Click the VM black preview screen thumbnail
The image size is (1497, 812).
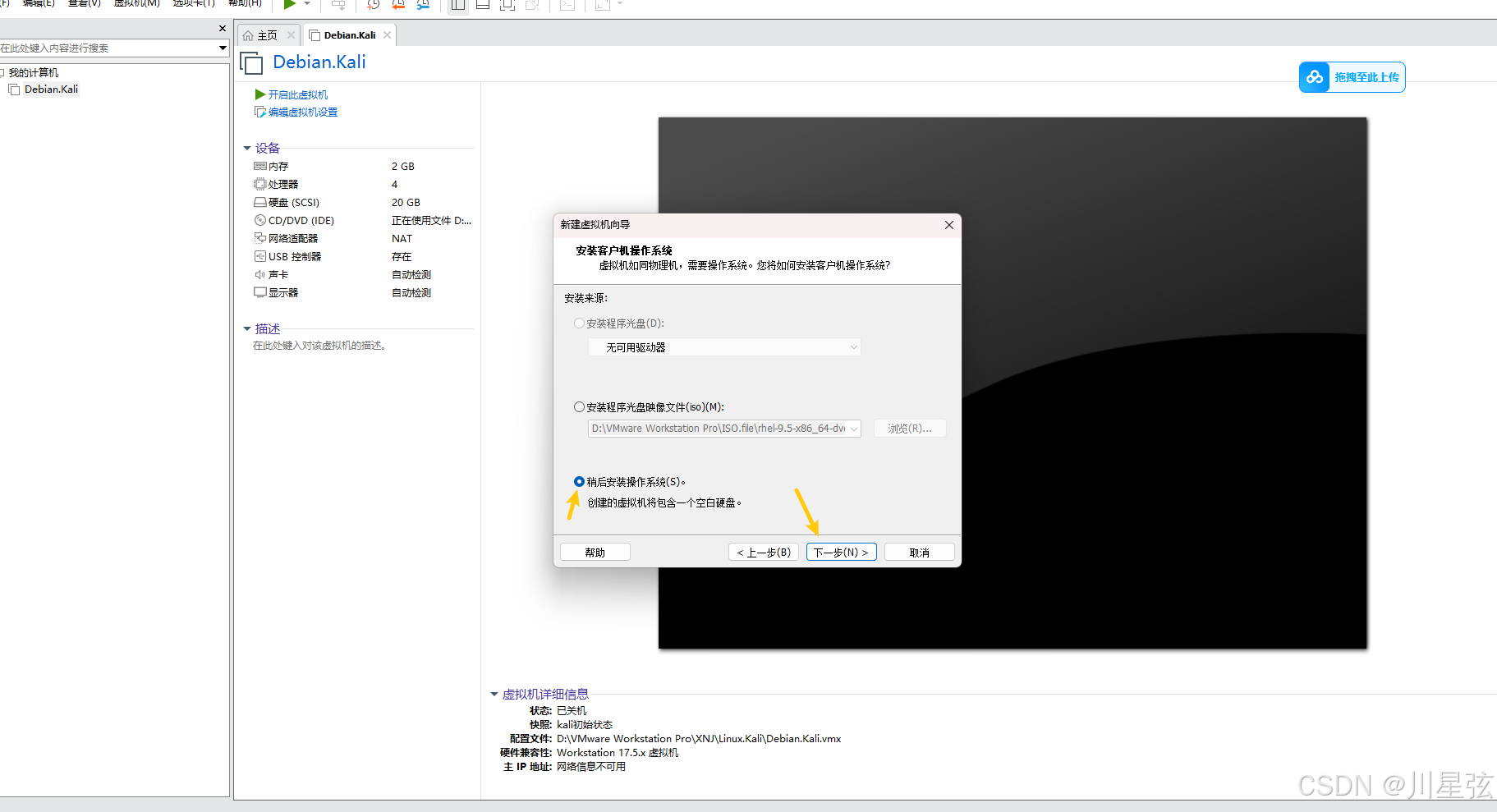pyautogui.click(x=1013, y=383)
